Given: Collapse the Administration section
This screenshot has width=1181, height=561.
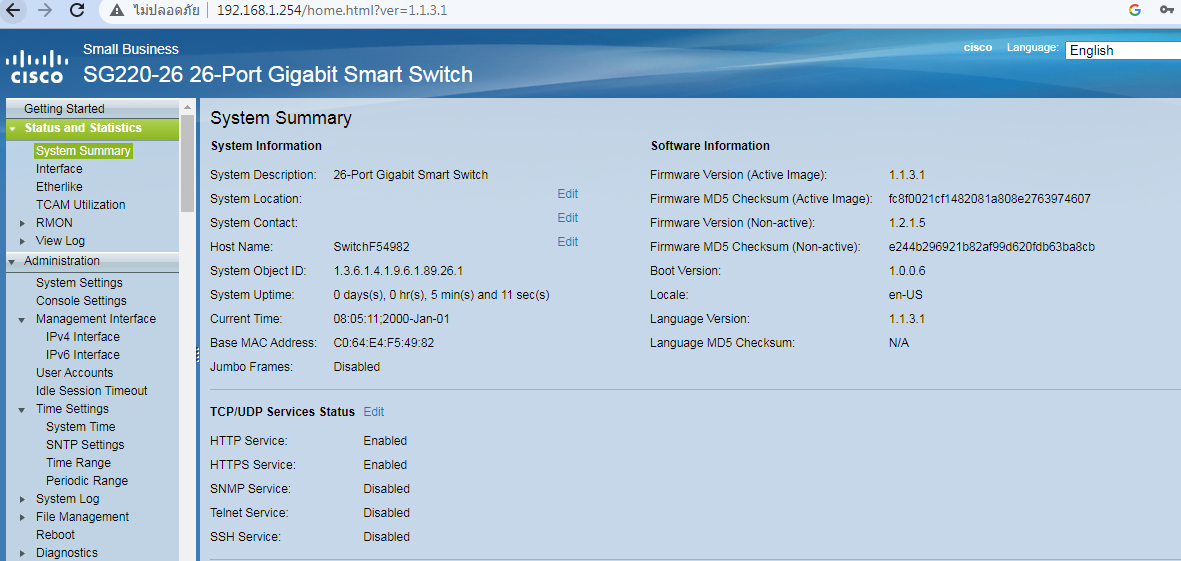Looking at the screenshot, I should coord(12,261).
